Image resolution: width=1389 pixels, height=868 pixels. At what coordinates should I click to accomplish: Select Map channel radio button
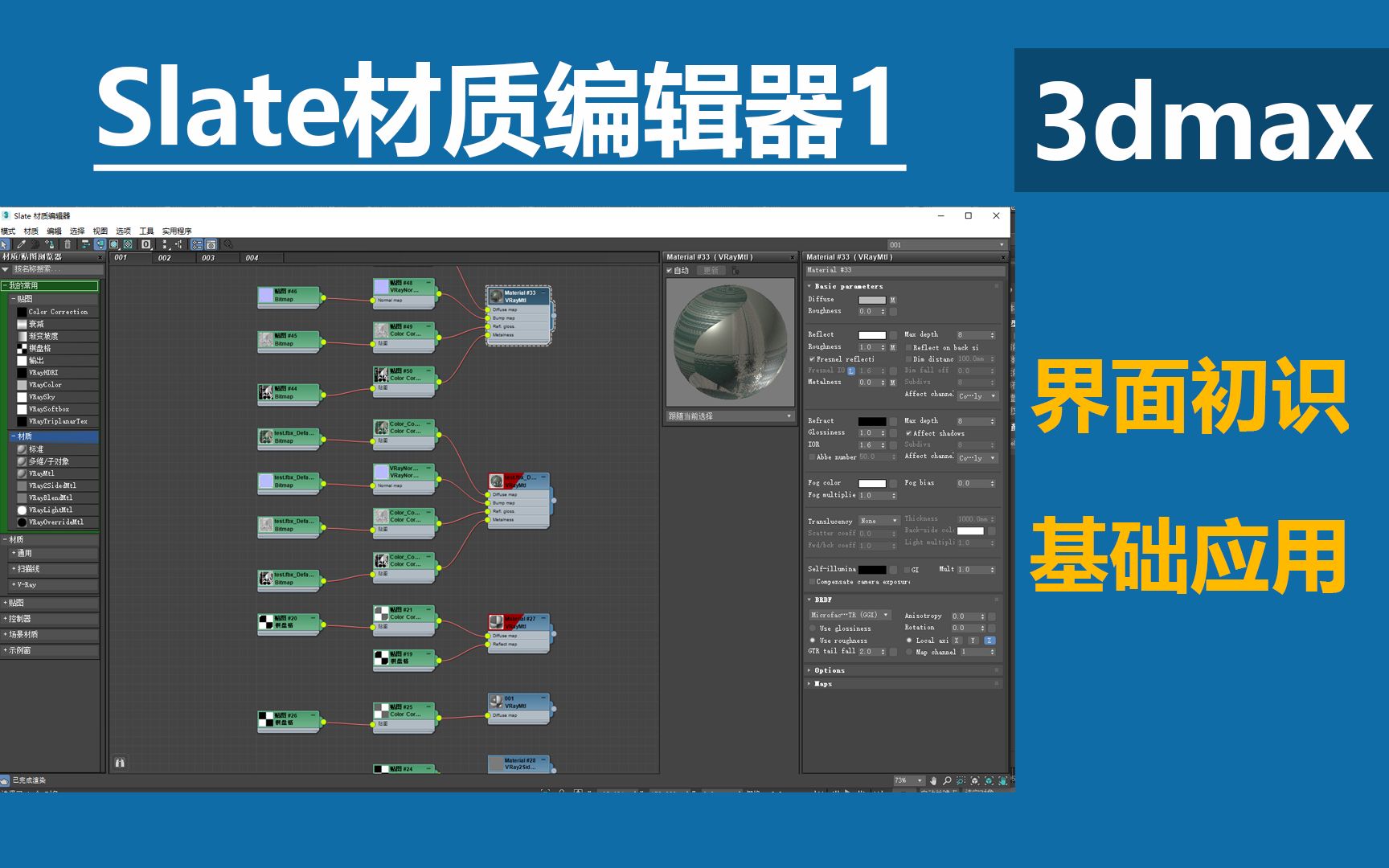(x=909, y=652)
